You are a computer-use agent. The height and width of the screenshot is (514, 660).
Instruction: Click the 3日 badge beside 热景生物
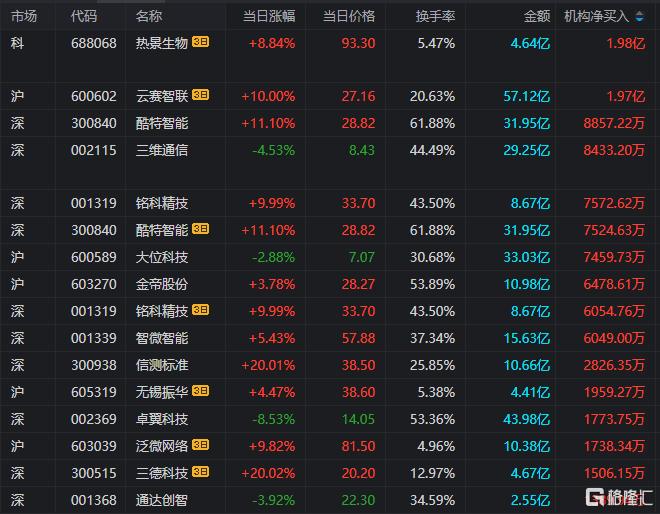pyautogui.click(x=200, y=43)
